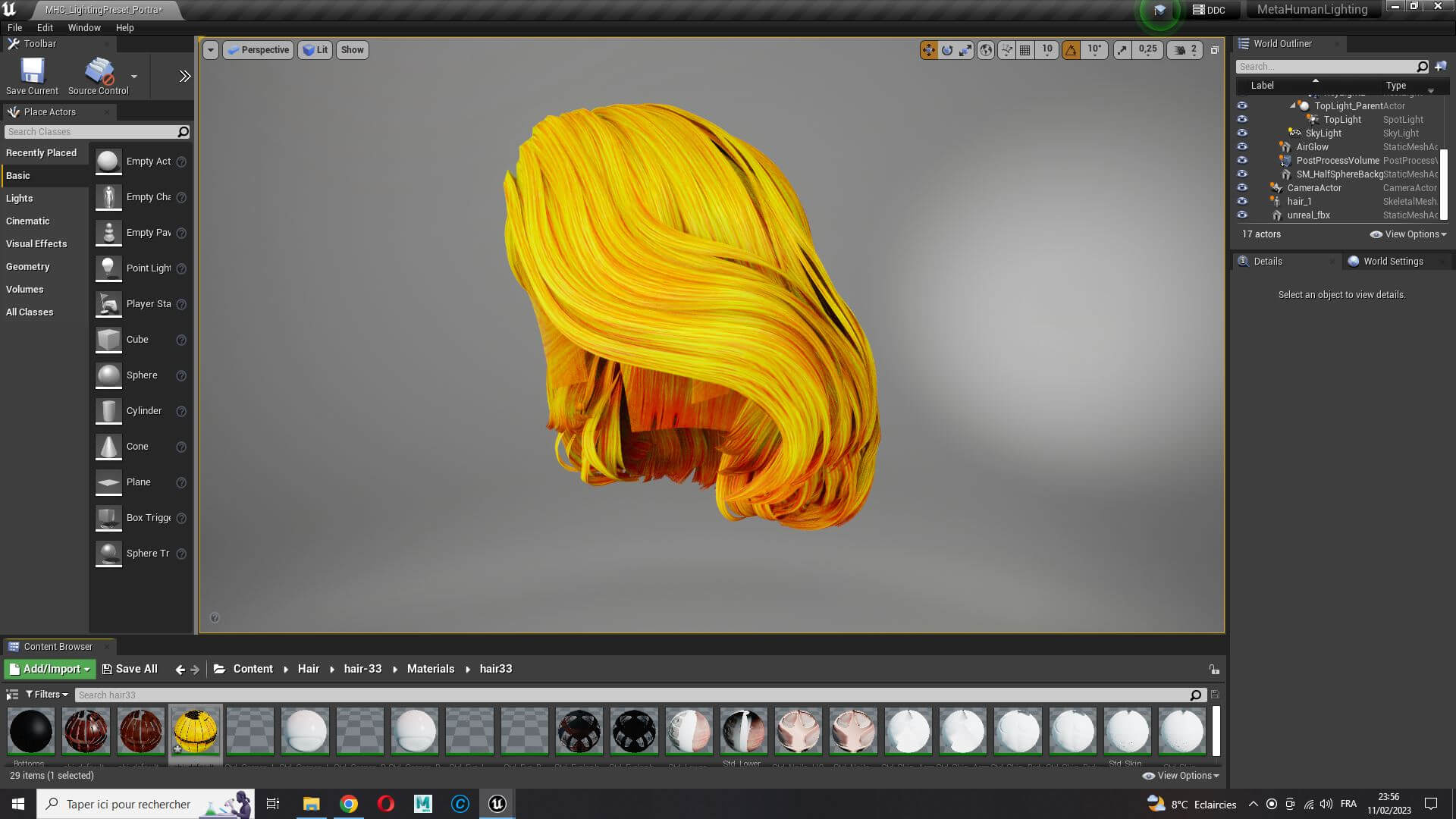Hide the hair_1 actor via eye icon
This screenshot has height=819, width=1456.
pyautogui.click(x=1242, y=201)
